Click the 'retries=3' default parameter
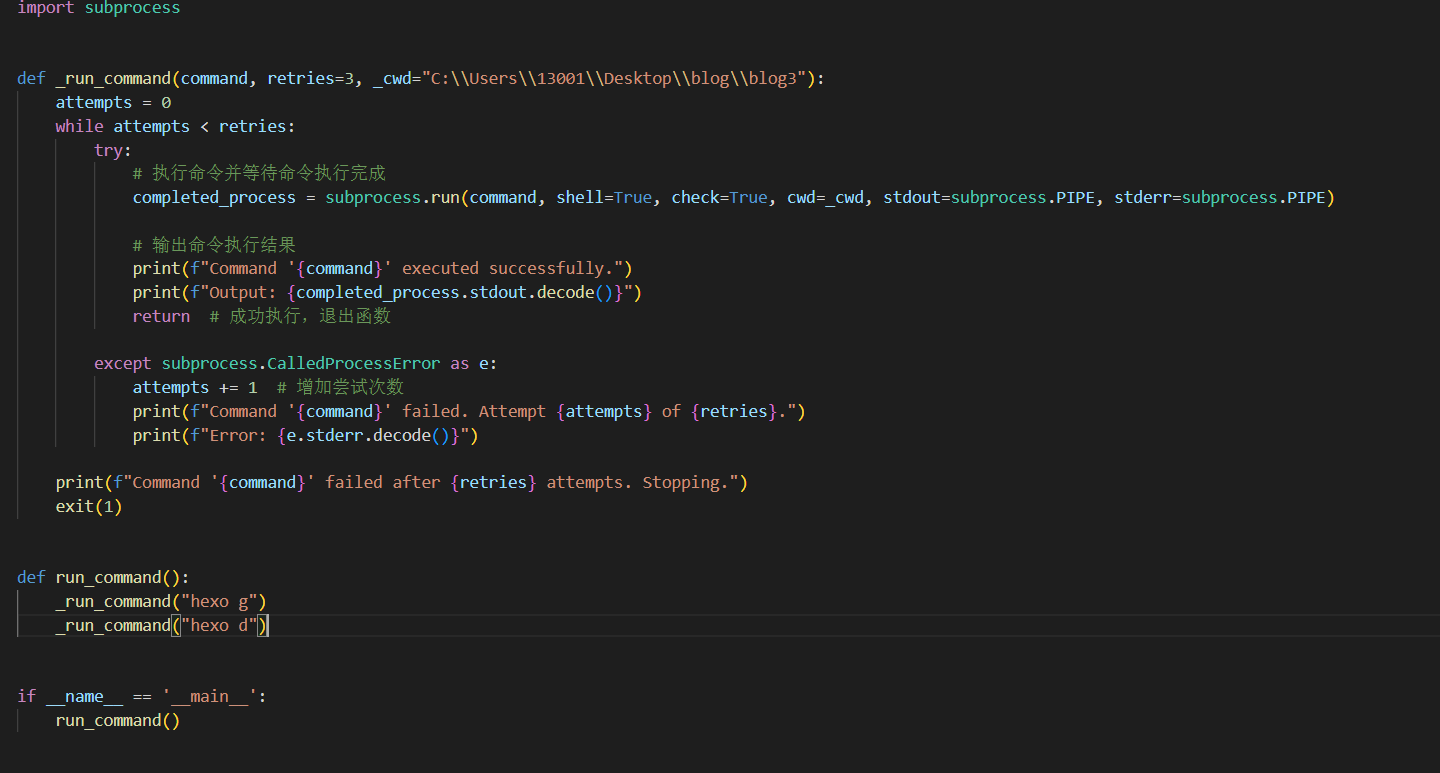1440x773 pixels. [x=309, y=78]
